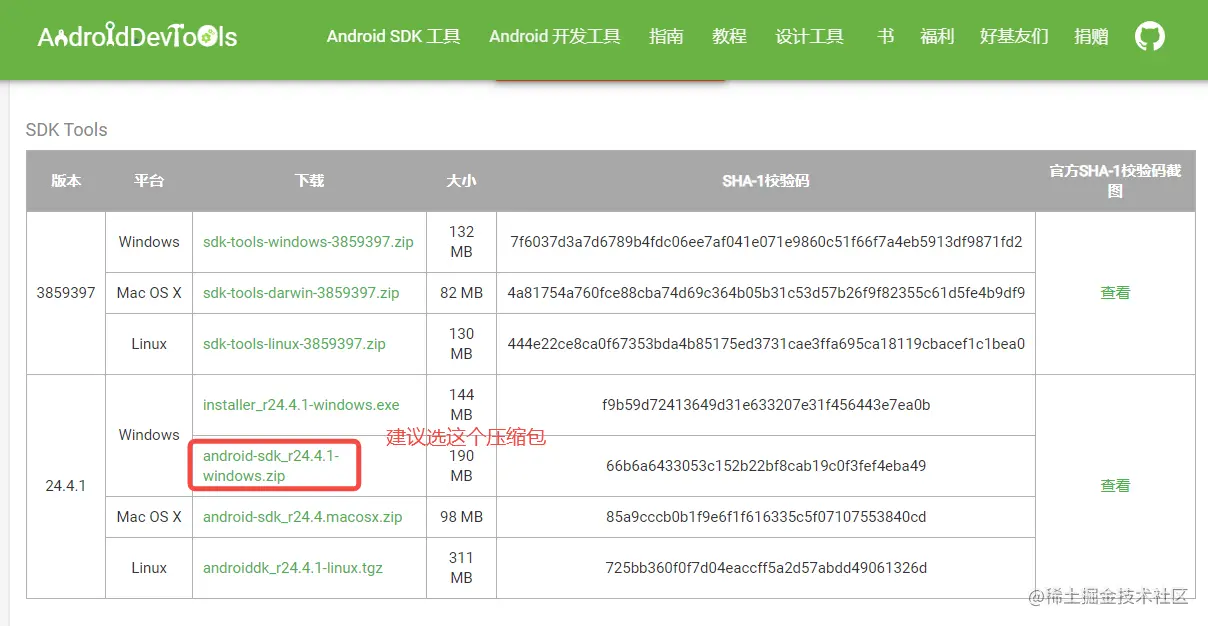Click Mac OS X cell beside sdk-tools-darwin
The image size is (1208, 626).
pyautogui.click(x=149, y=293)
